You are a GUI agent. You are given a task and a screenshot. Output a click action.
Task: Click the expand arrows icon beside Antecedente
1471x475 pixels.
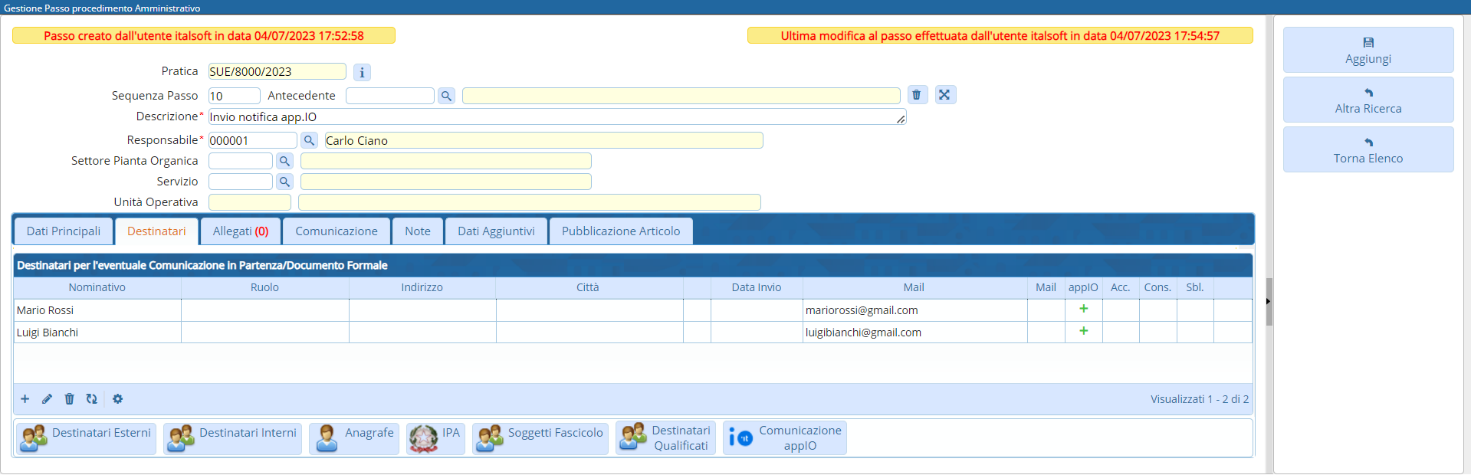tap(945, 95)
